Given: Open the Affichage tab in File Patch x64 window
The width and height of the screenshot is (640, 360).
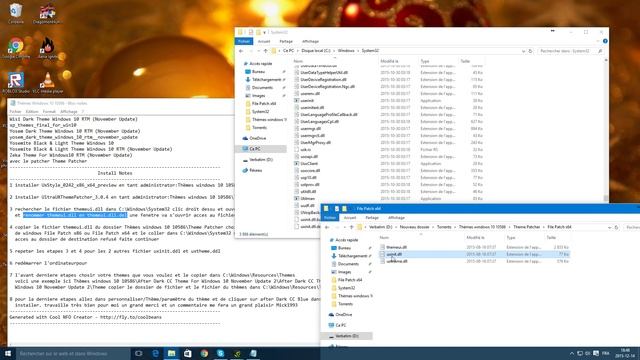Looking at the screenshot, I should [x=396, y=218].
